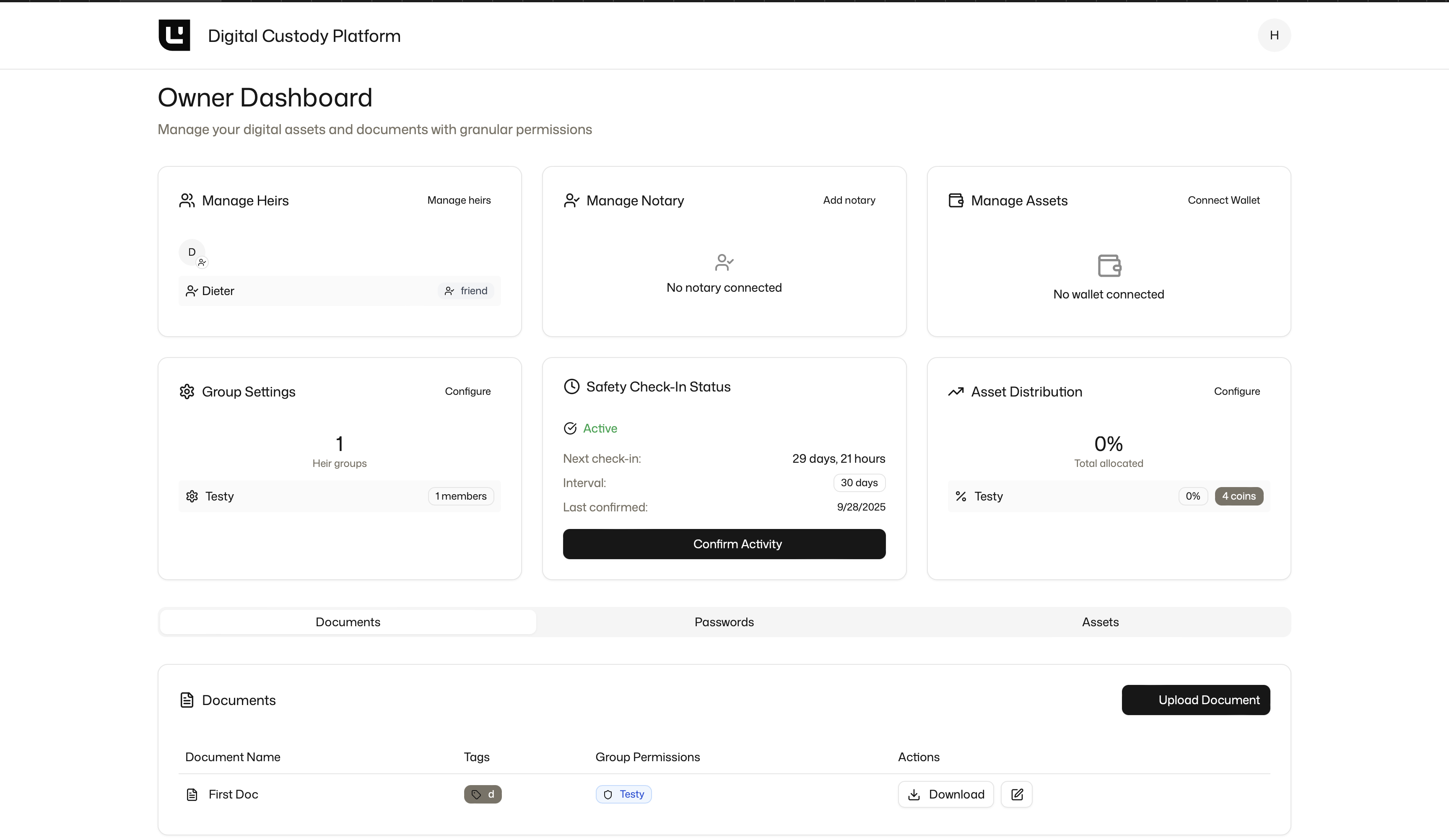
Task: Click the tag icon in the d tag
Action: 476,795
